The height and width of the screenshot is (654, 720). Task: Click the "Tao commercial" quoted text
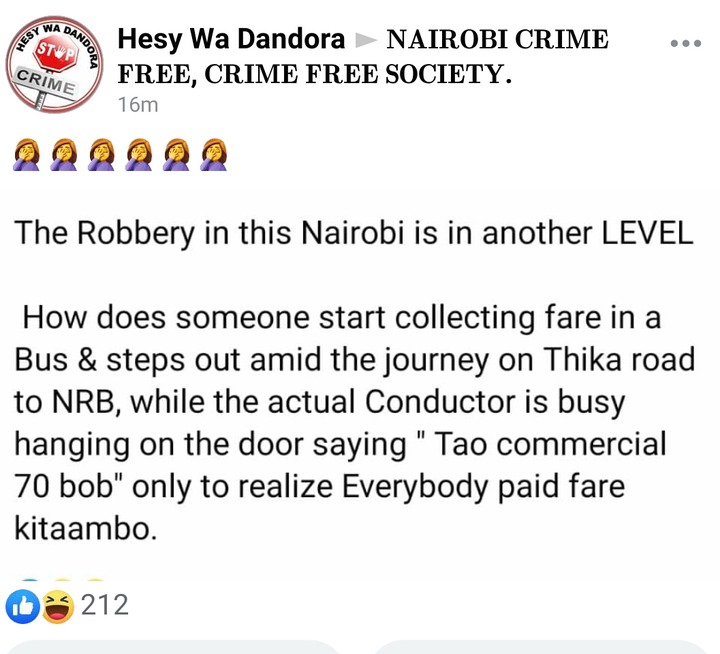click(x=550, y=444)
